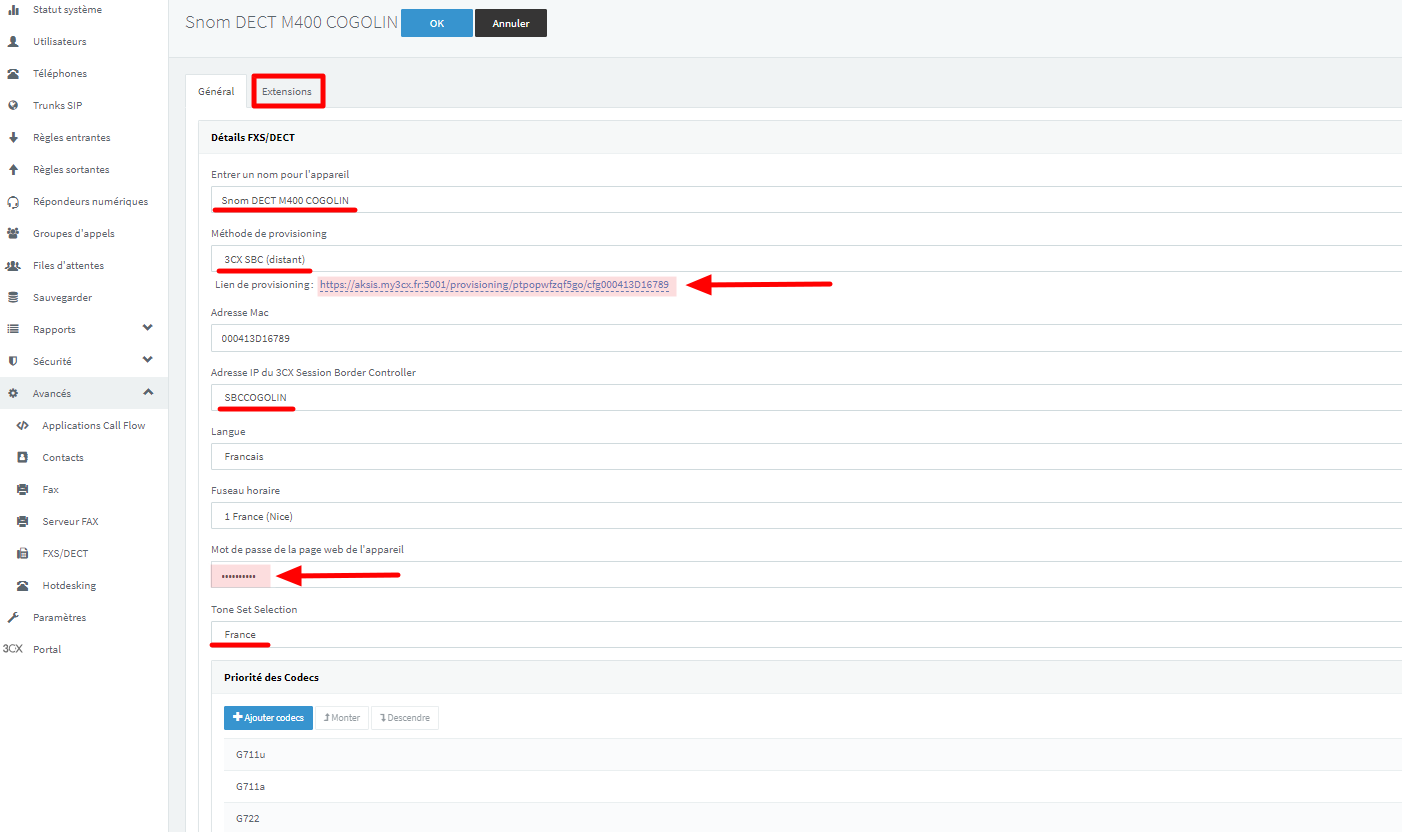
Task: Open FXS/DECT menu item
Action: tap(65, 554)
